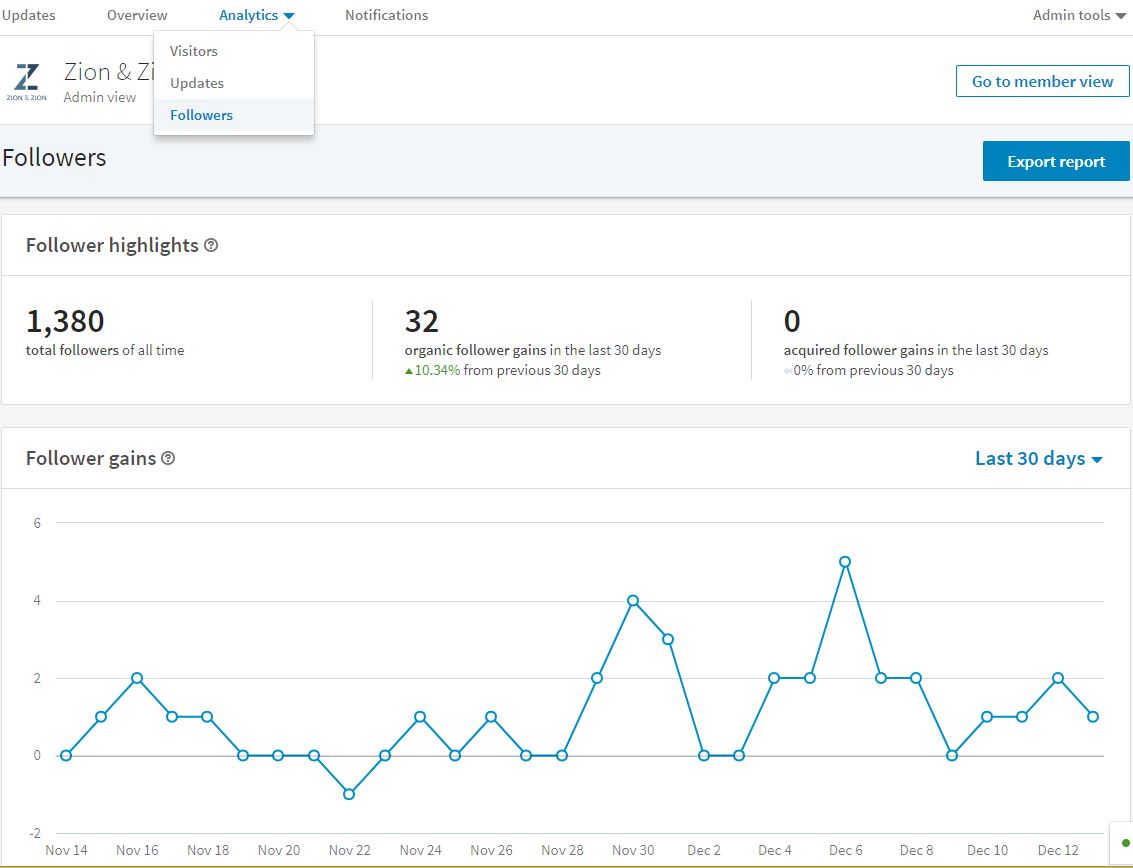The height and width of the screenshot is (868, 1133).
Task: Click the Export report button
Action: pos(1055,161)
